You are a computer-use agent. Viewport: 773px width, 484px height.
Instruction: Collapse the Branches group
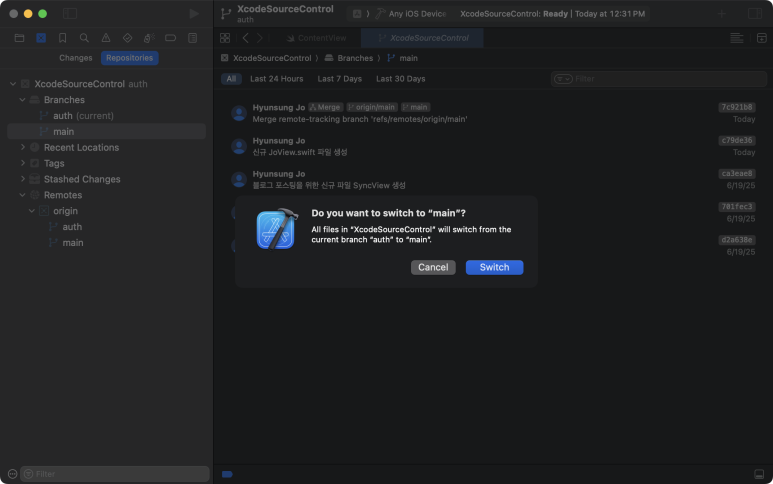tap(22, 100)
